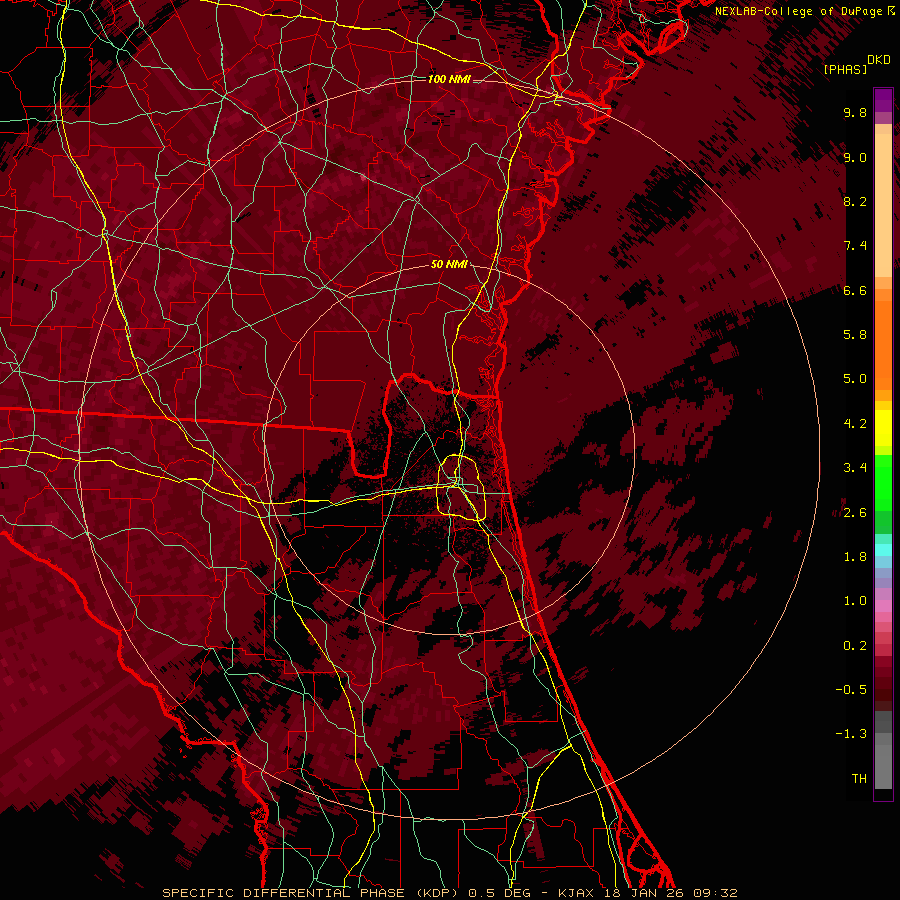Pick the cyan segment of the color bar
The image size is (900, 900).
point(883,550)
